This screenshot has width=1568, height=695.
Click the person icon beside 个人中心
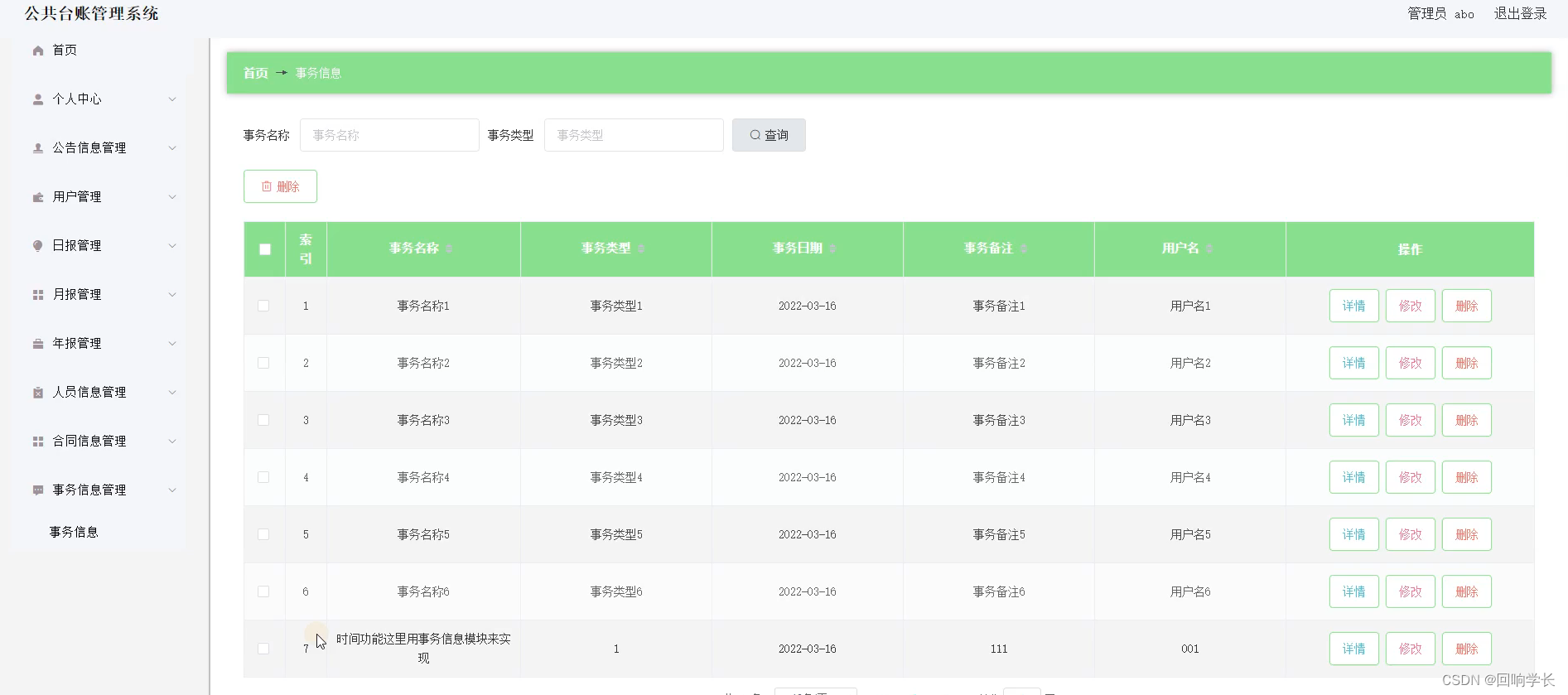pos(38,99)
